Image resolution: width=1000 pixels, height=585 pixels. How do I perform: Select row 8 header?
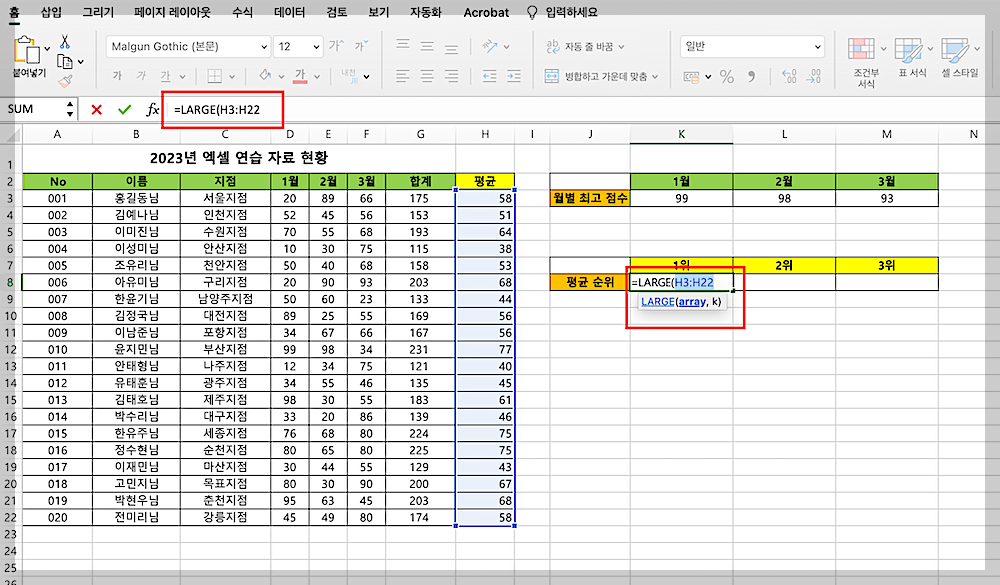pyautogui.click(x=11, y=282)
